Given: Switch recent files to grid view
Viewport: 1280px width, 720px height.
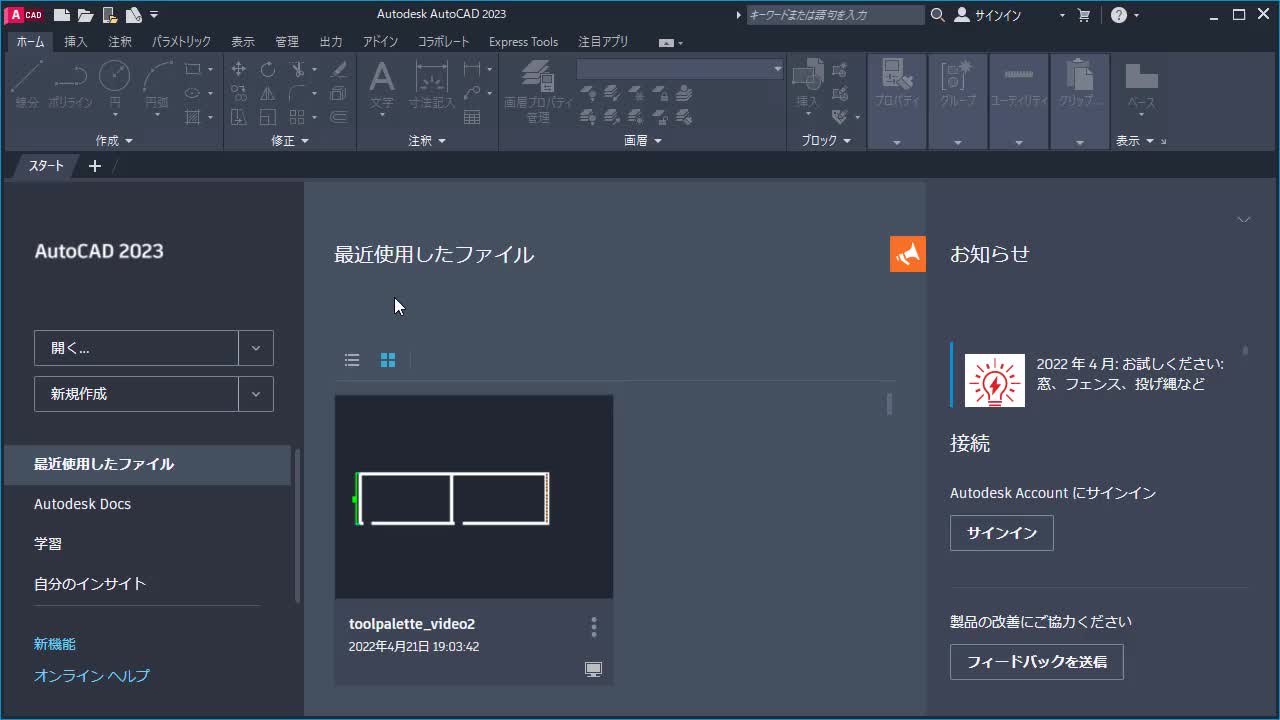Looking at the screenshot, I should 388,360.
